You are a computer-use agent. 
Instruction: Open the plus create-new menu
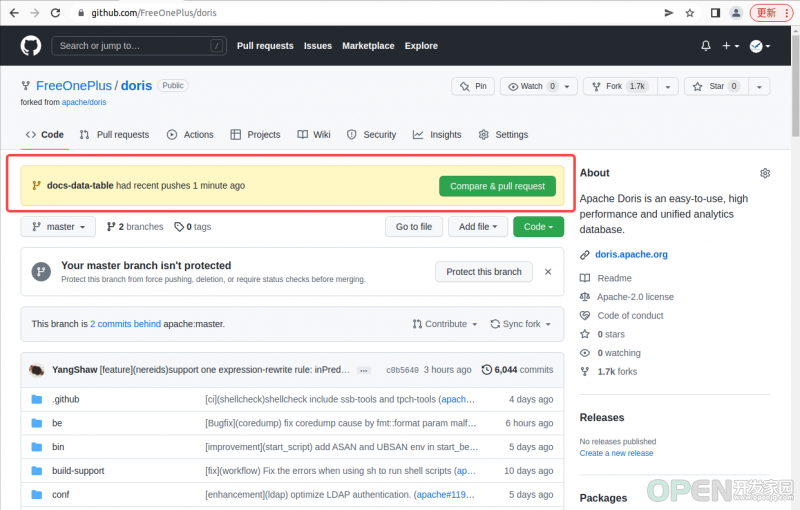click(x=731, y=46)
